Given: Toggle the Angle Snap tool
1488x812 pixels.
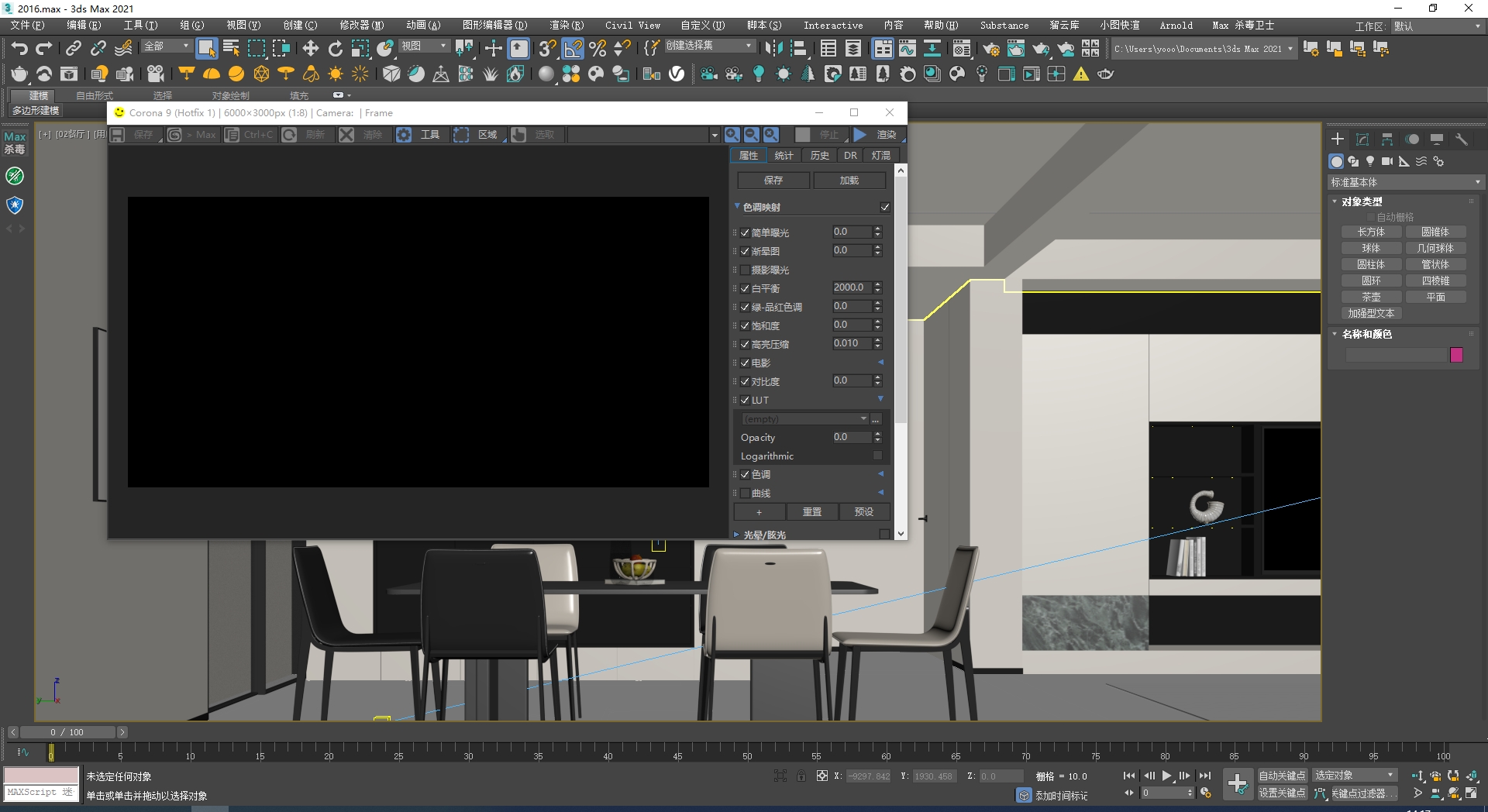Looking at the screenshot, I should [573, 48].
